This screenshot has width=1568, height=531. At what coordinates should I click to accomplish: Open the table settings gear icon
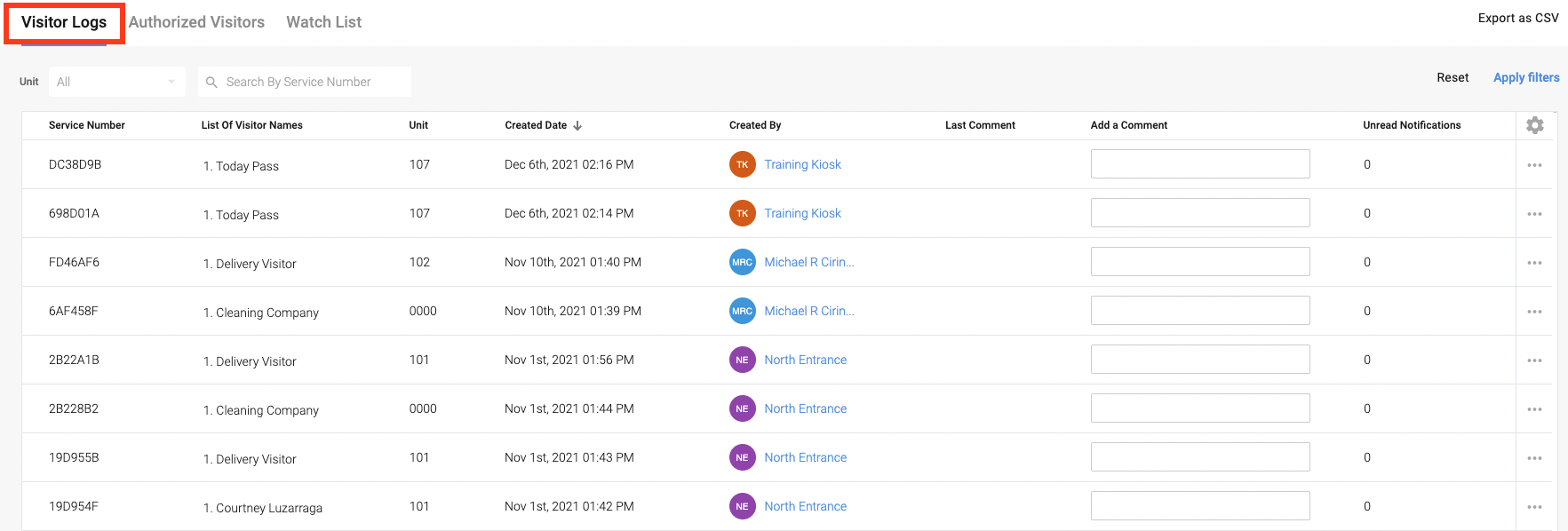click(1534, 125)
